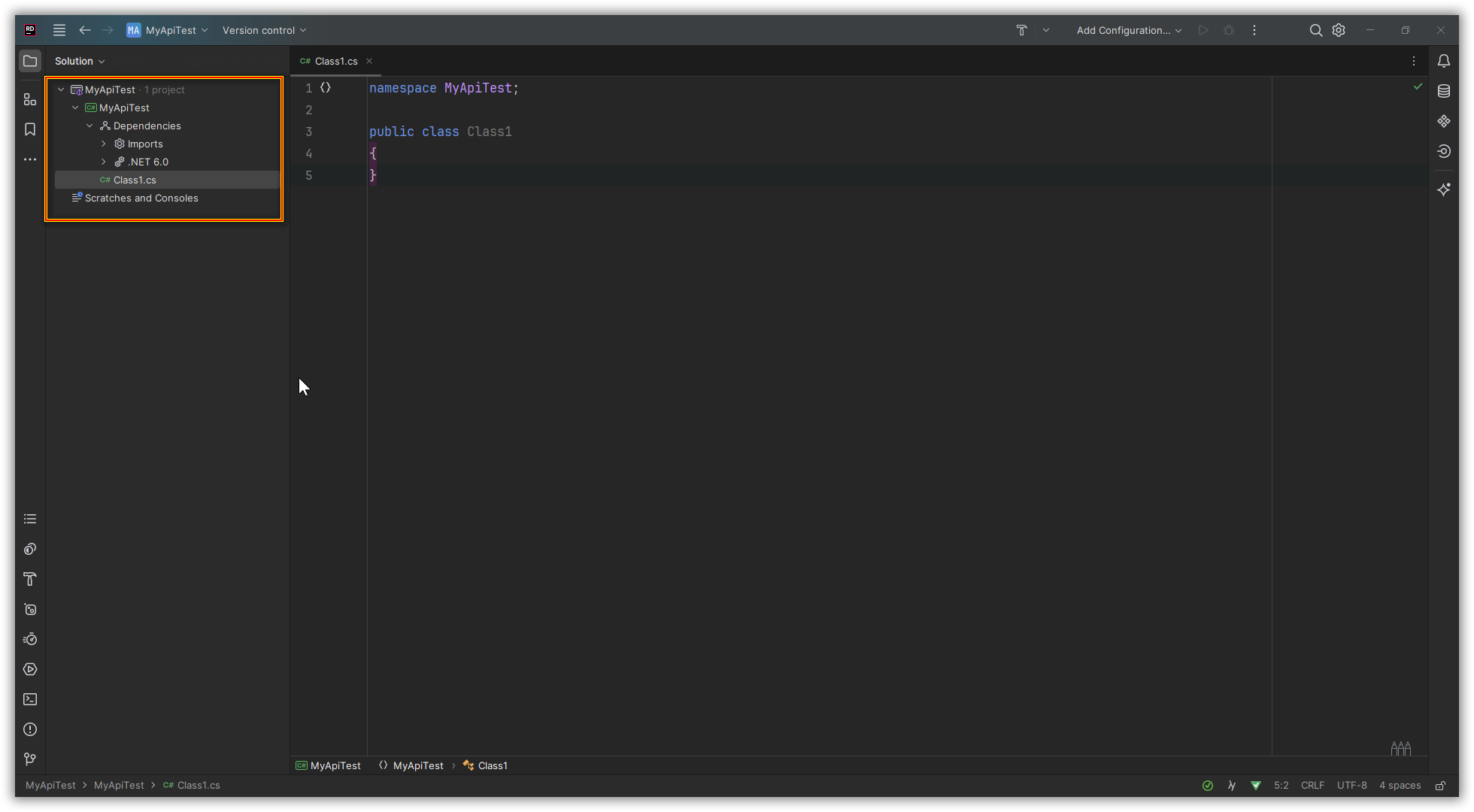Open the Terminal tool window

tap(30, 699)
